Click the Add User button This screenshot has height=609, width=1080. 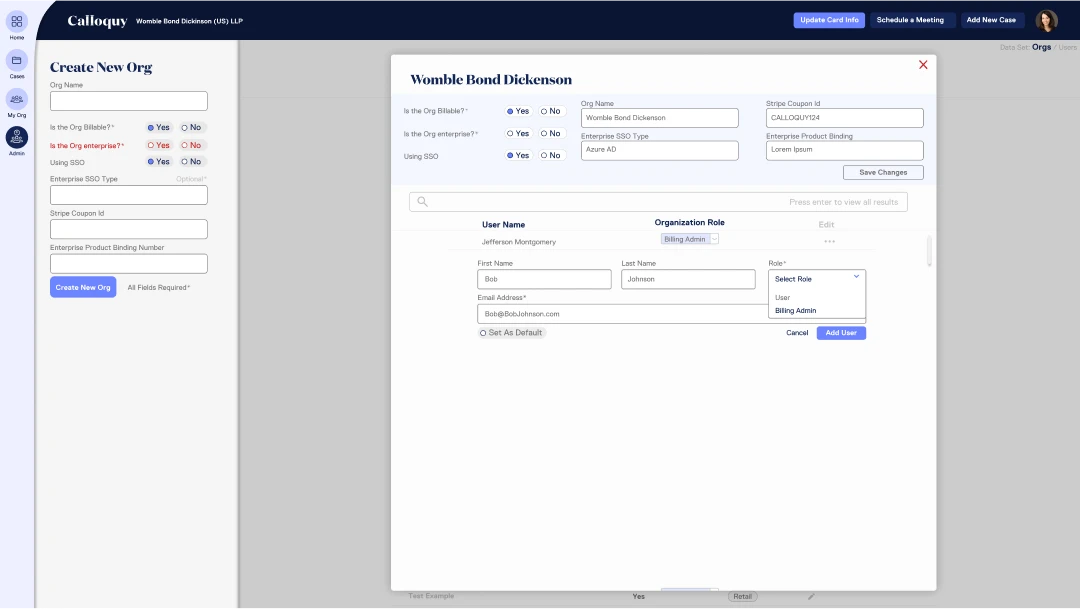click(x=841, y=333)
